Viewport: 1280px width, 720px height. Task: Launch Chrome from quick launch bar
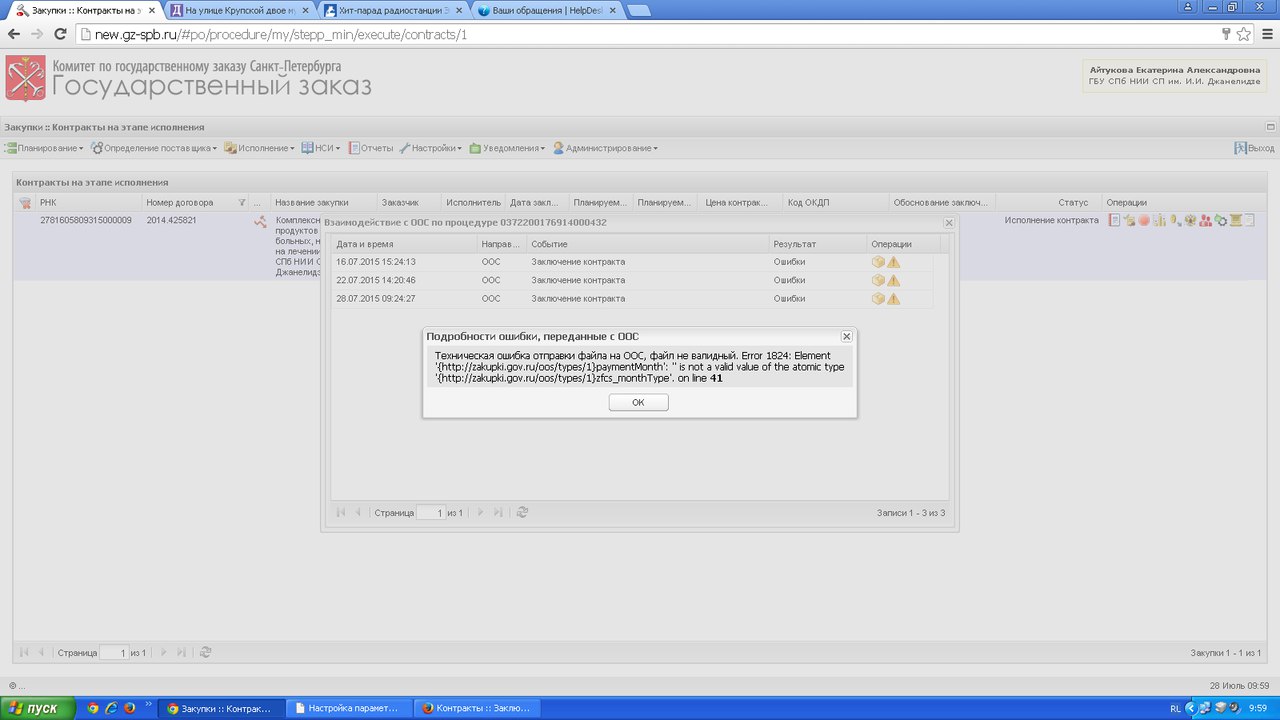pyautogui.click(x=93, y=708)
